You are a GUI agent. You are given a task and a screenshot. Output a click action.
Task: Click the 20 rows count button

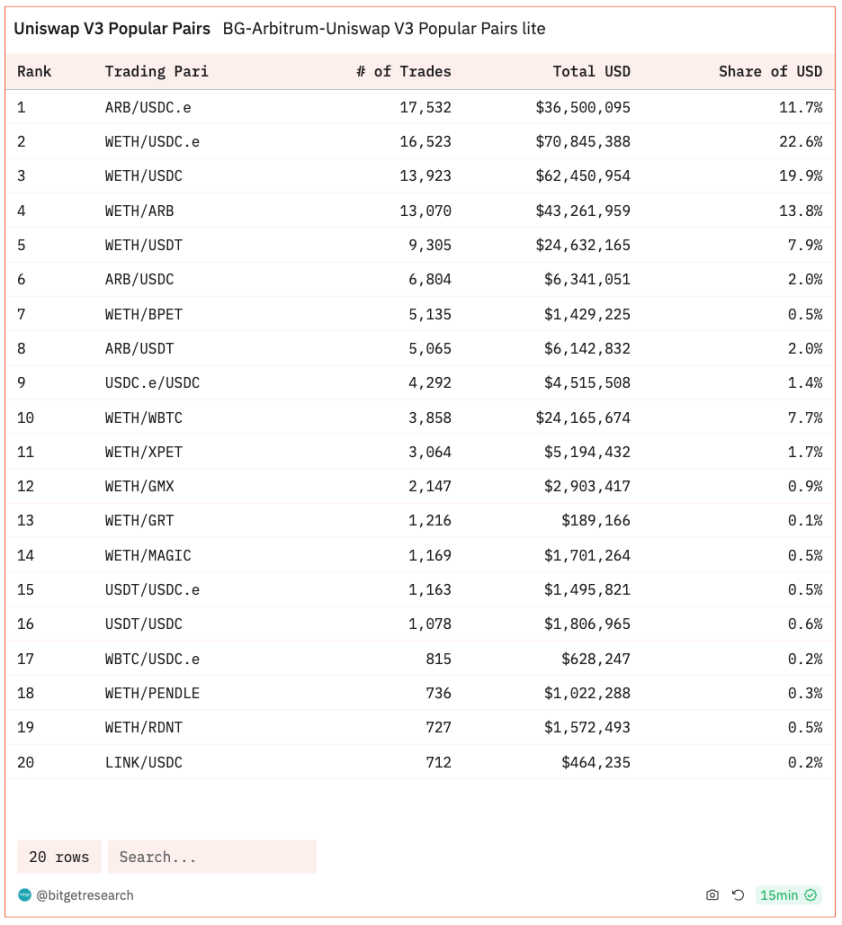pyautogui.click(x=58, y=857)
